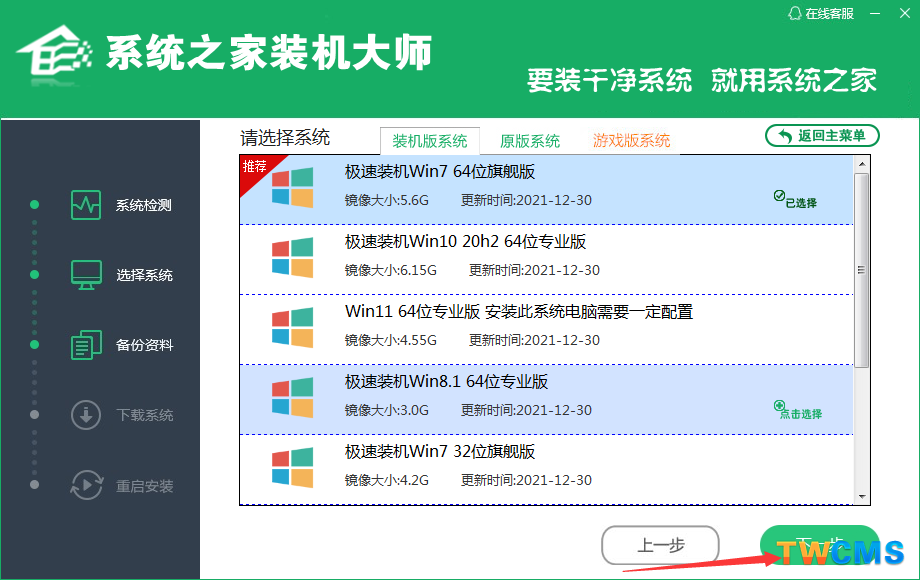
Task: Click 镜像大小:4.55G text
Action: pos(391,340)
